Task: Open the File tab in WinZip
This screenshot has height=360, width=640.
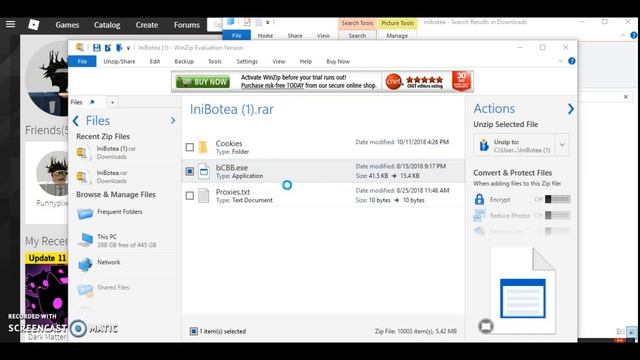Action: point(82,61)
